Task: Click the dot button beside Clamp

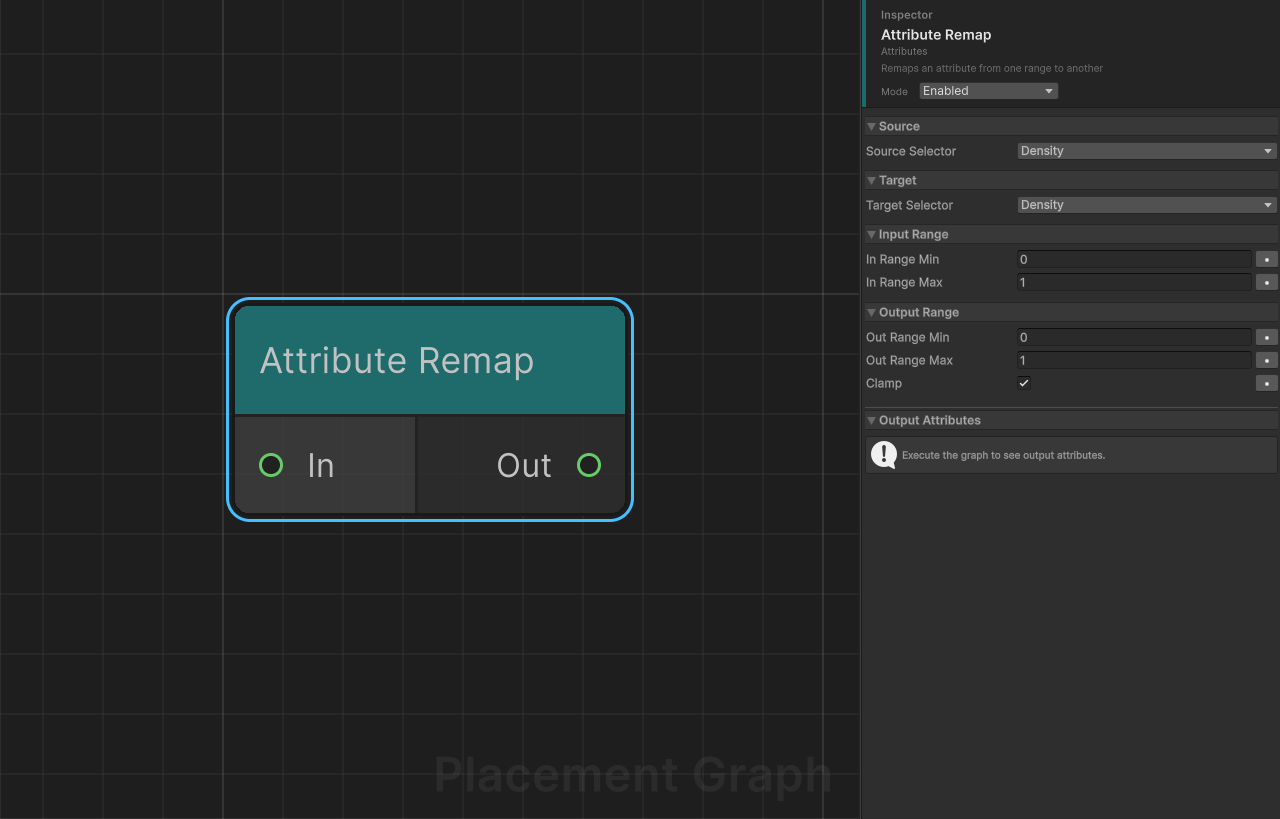Action: pos(1266,383)
